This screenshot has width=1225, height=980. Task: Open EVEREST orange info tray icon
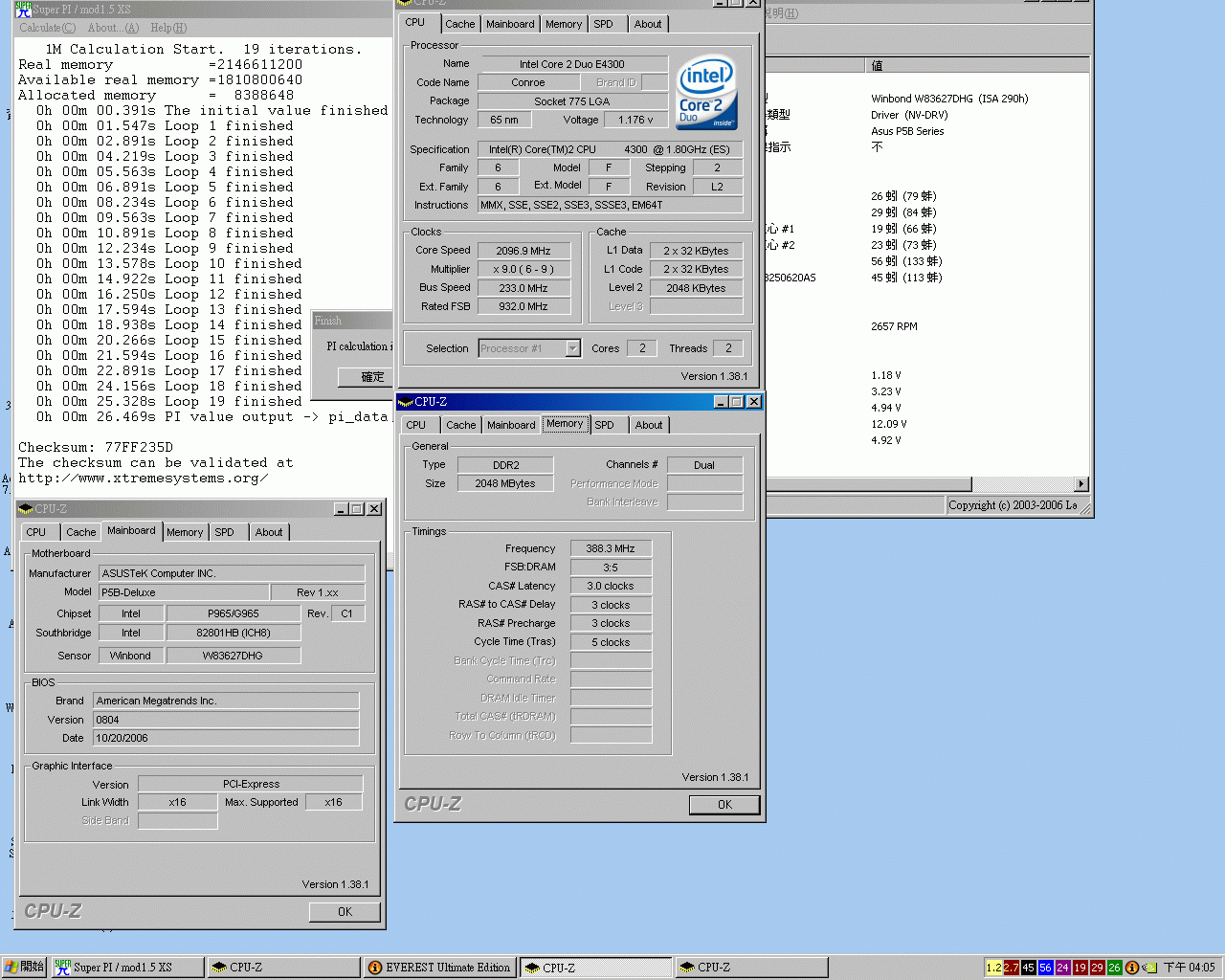point(1131,968)
